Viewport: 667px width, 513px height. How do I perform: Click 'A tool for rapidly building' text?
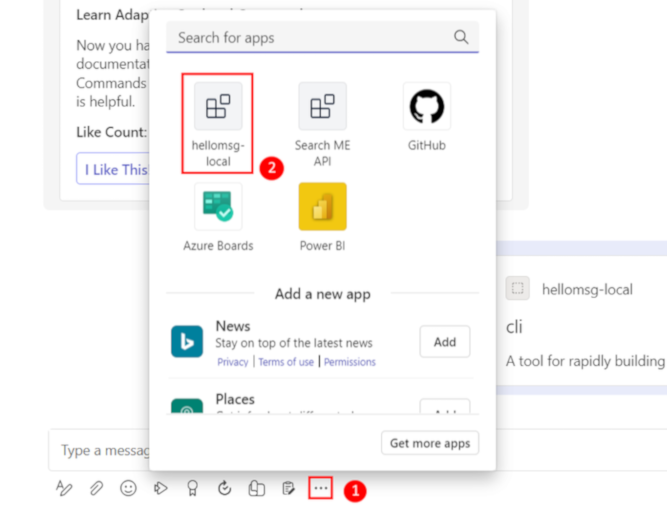[585, 361]
